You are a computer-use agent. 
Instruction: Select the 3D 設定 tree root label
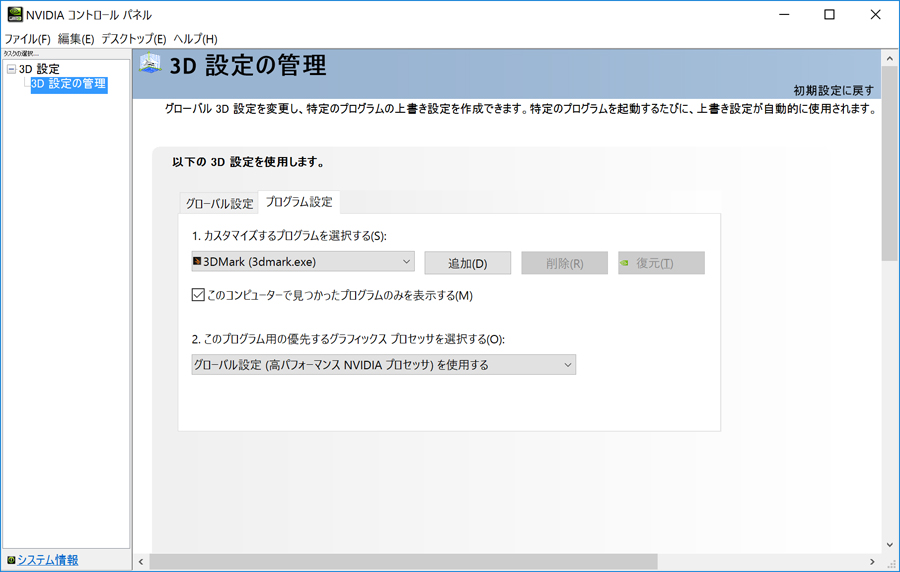(x=39, y=69)
